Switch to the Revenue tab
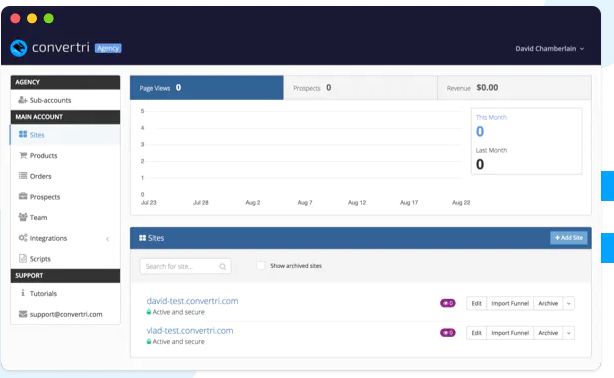This screenshot has width=614, height=378. pyautogui.click(x=514, y=88)
